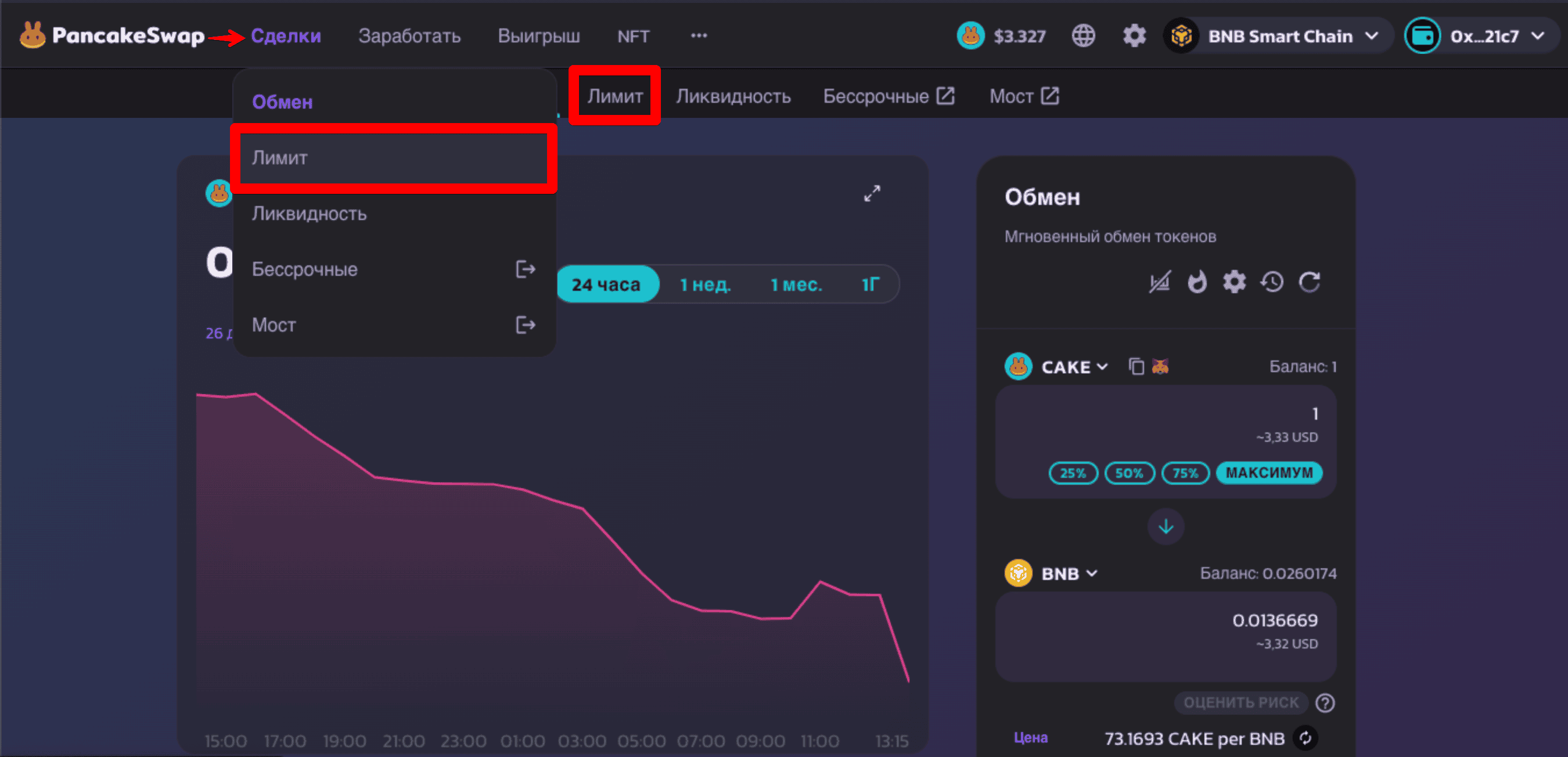This screenshot has width=1568, height=757.
Task: Click the BNB amount input field
Action: (x=1166, y=636)
